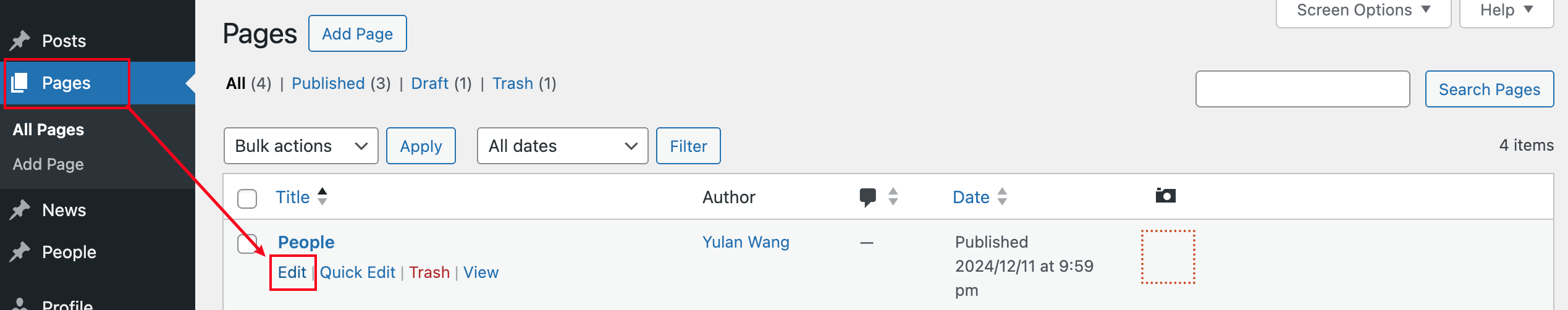
Task: Select the People page row checkbox
Action: 247,243
